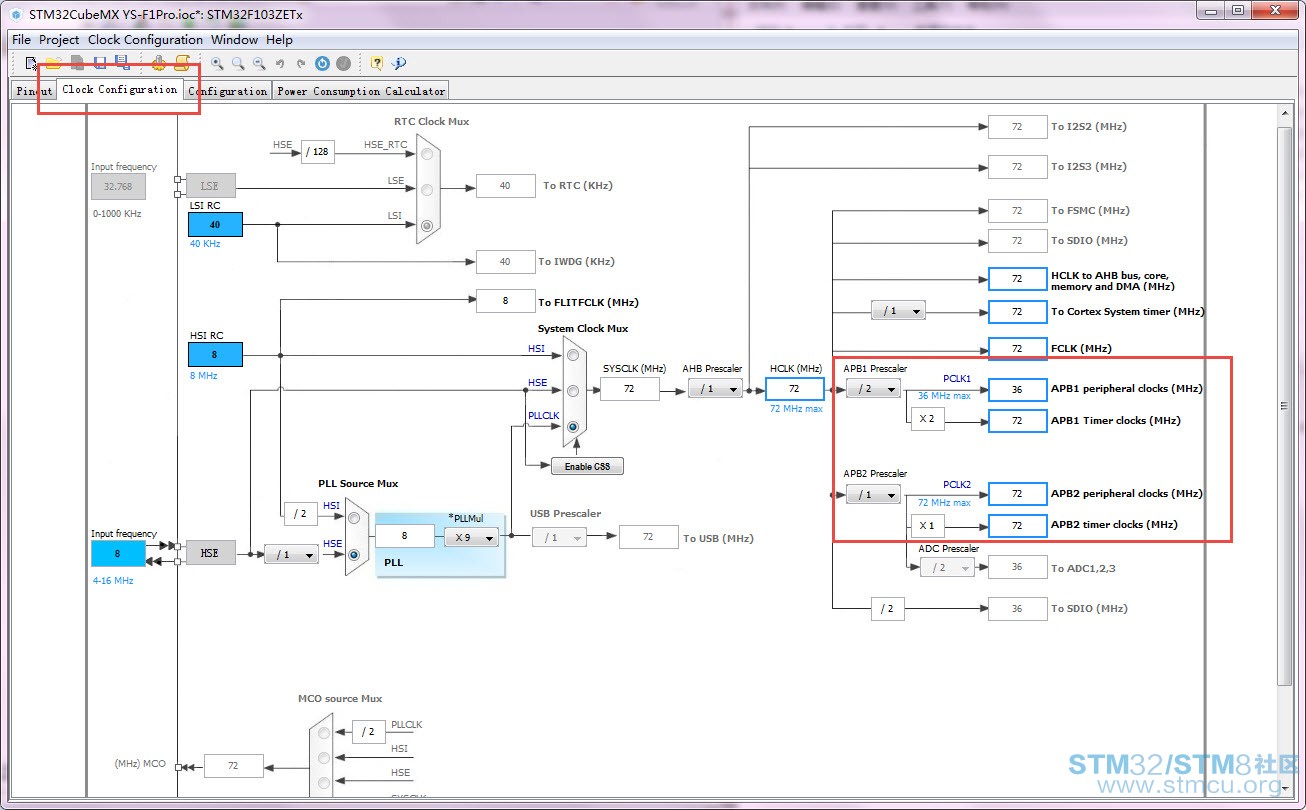
Task: Click the SYSCLK (MHz) value field
Action: pyautogui.click(x=629, y=388)
